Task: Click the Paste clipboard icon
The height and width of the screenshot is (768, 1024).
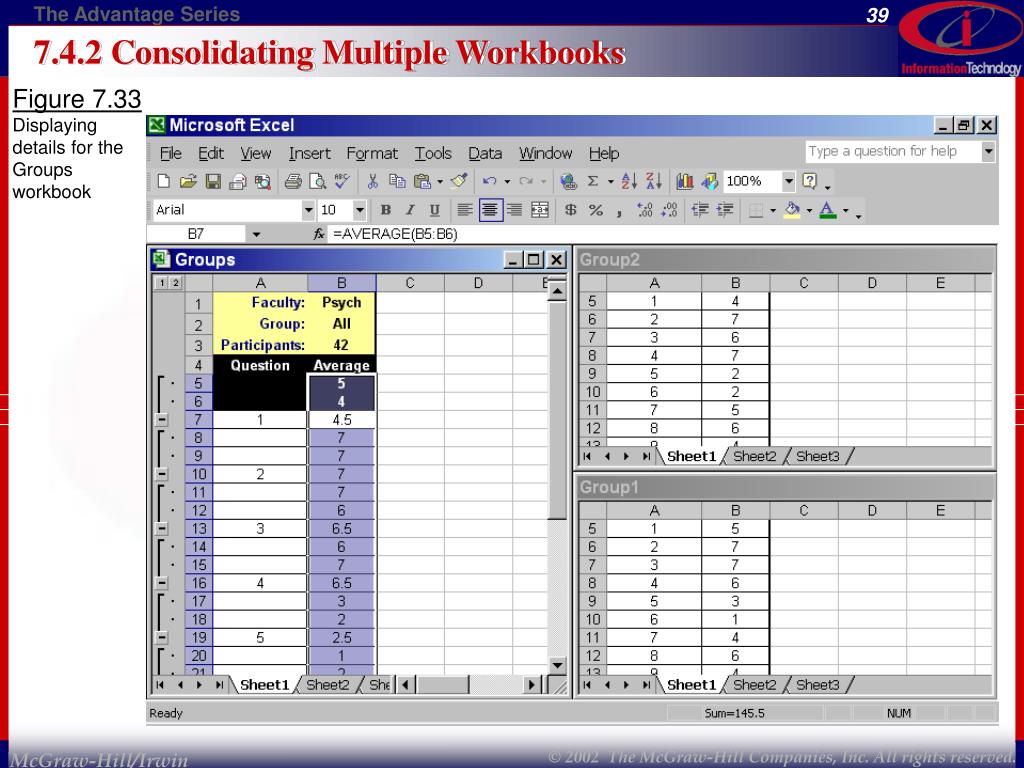Action: 423,182
